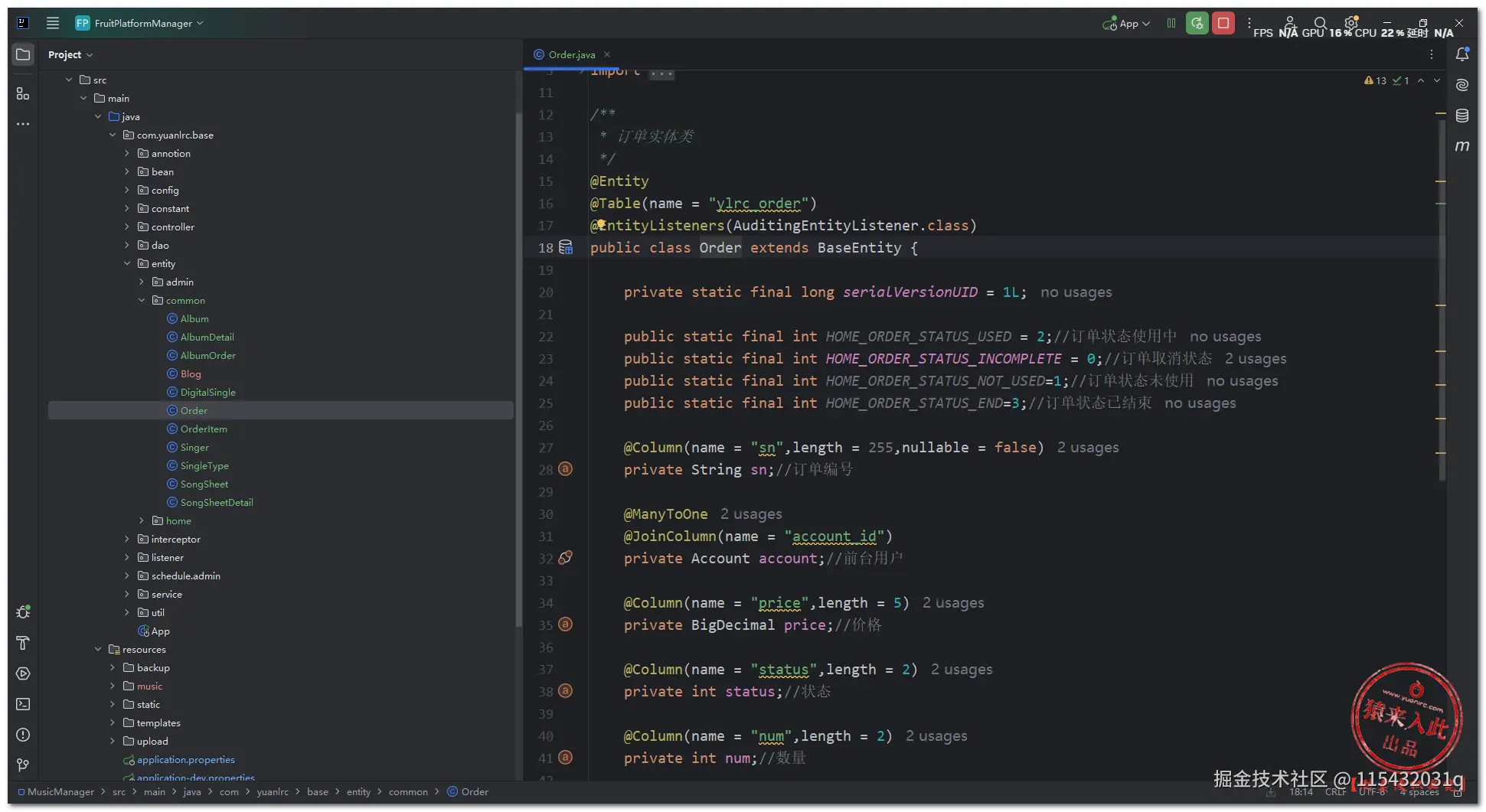
Task: Click the gutter icon on line 28
Action: (x=566, y=469)
